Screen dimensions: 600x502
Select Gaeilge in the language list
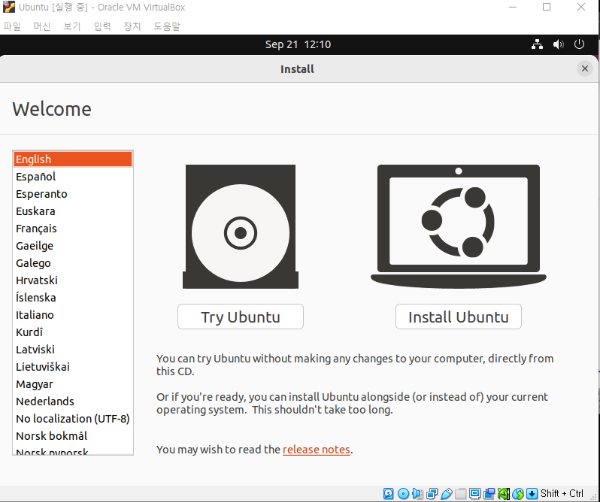pyautogui.click(x=73, y=246)
